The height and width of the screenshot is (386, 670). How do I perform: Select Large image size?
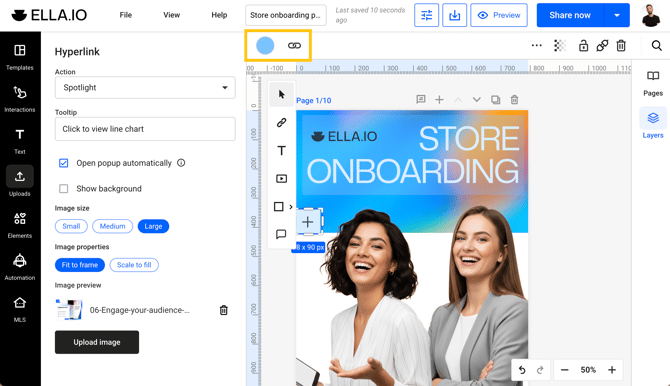pos(153,226)
